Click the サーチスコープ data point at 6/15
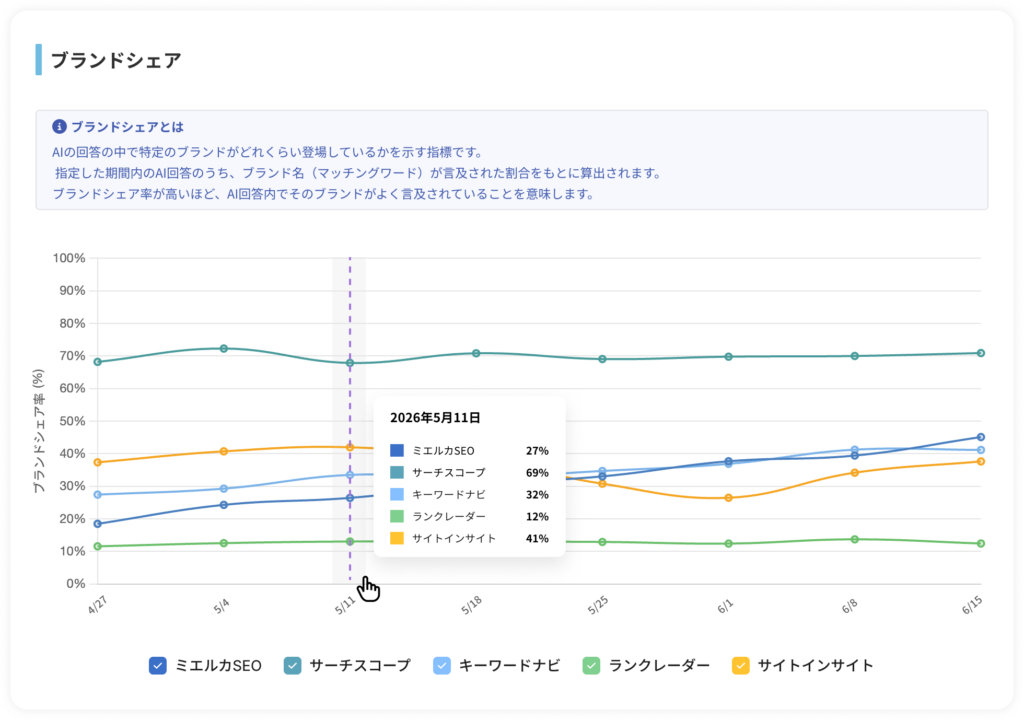Viewport: 1024px width, 720px height. [981, 353]
